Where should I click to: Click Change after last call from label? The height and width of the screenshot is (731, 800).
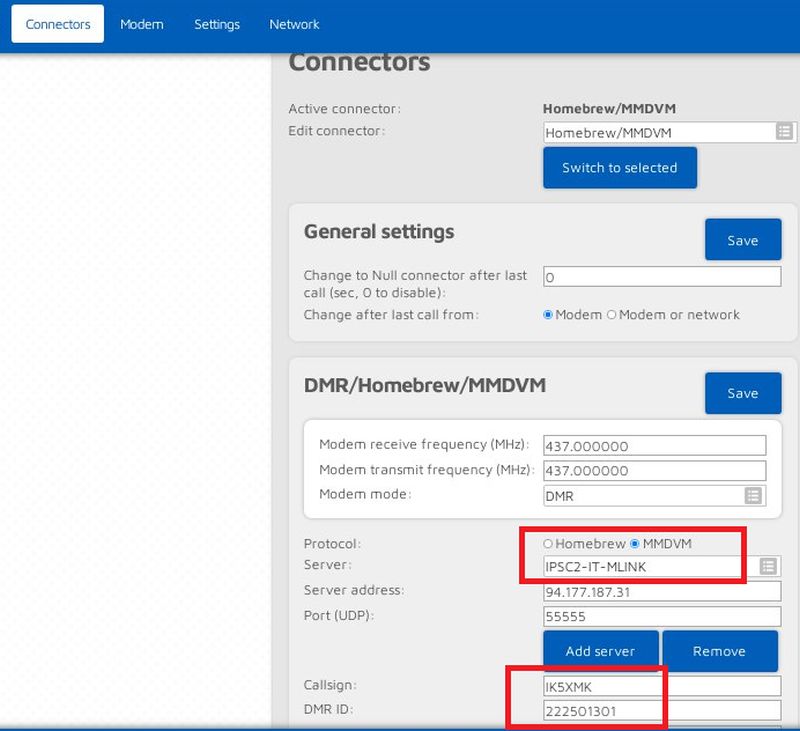[x=391, y=315]
